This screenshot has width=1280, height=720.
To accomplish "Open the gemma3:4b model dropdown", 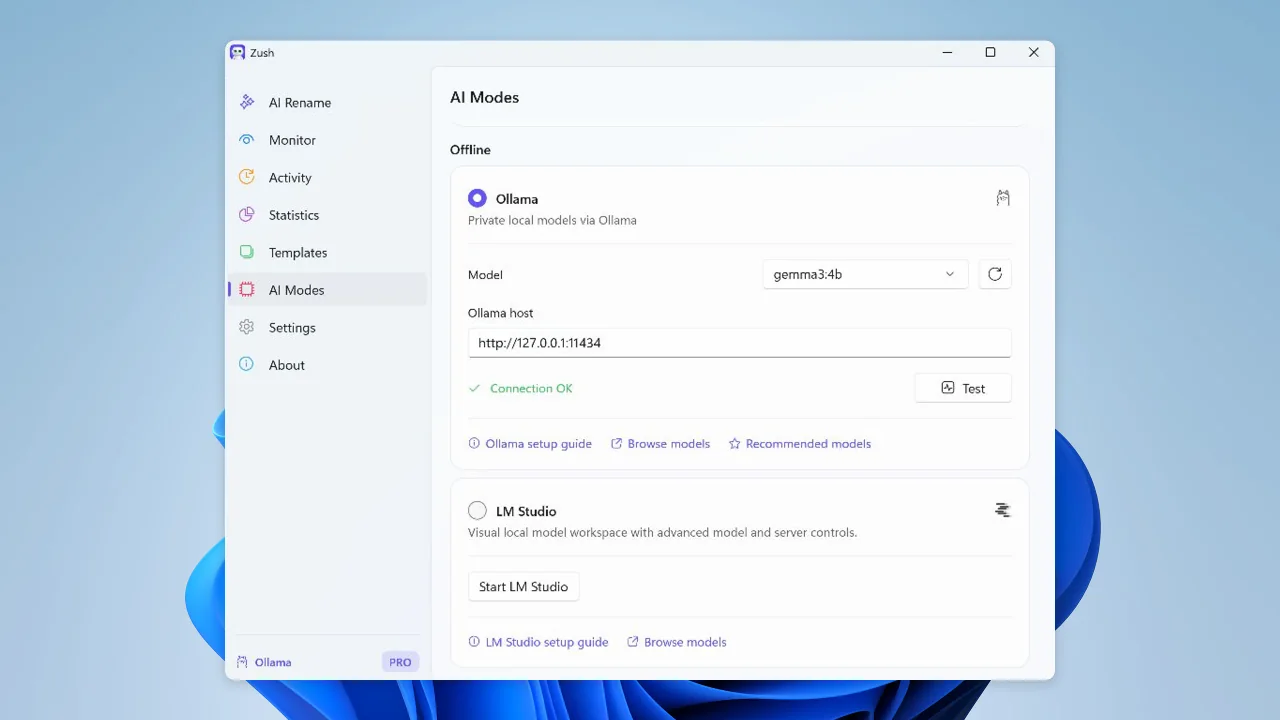I will [865, 274].
